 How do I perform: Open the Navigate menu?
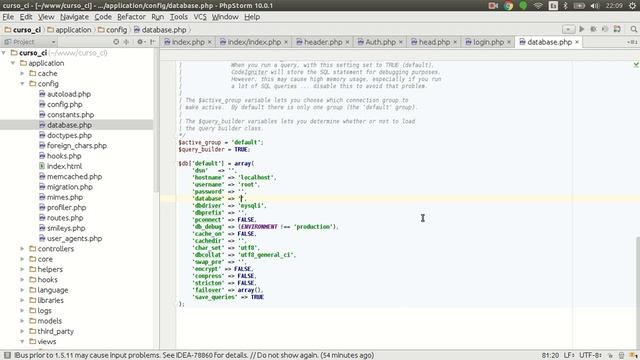pyautogui.click(x=74, y=17)
